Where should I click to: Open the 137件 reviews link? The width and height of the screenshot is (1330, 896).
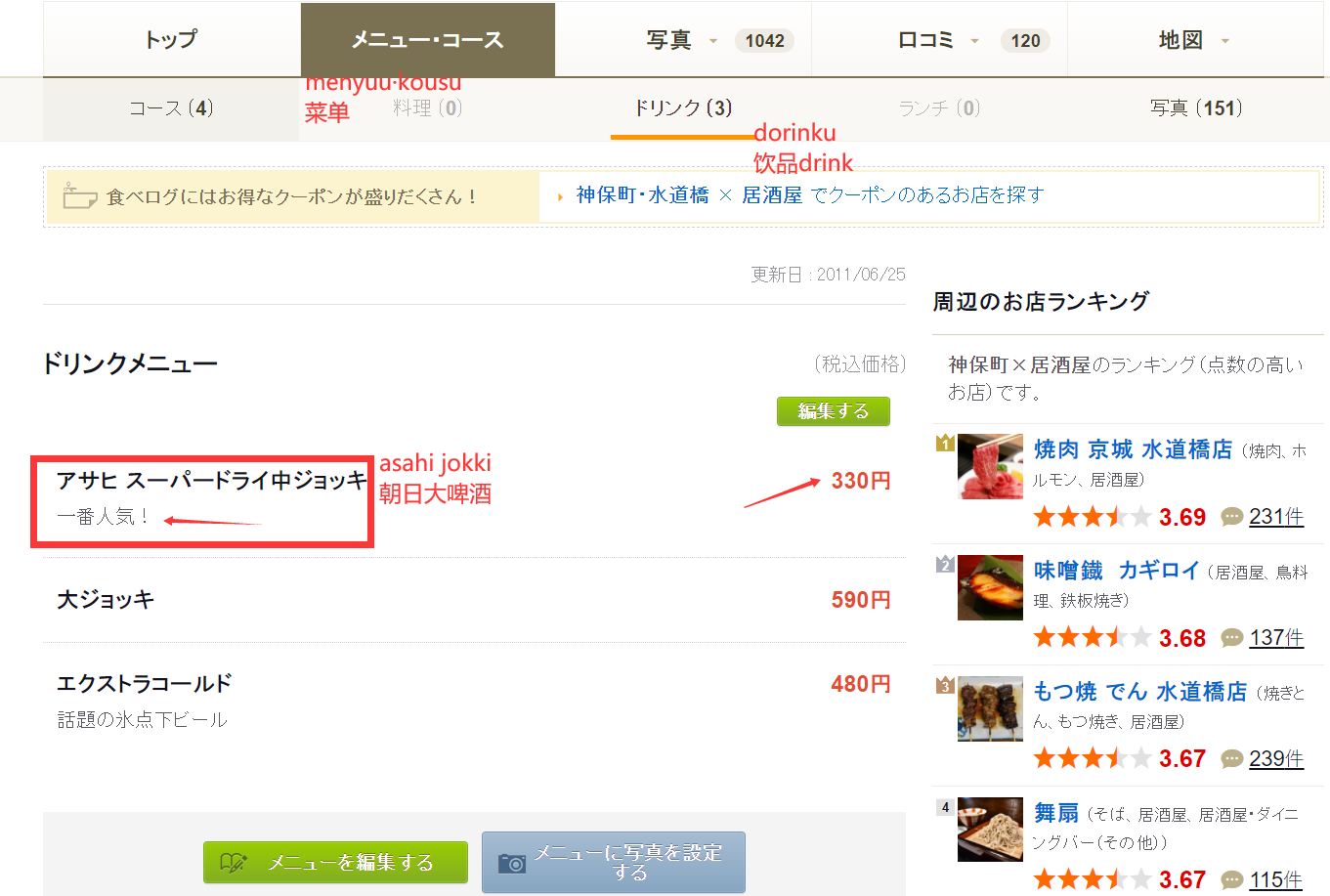click(1276, 638)
